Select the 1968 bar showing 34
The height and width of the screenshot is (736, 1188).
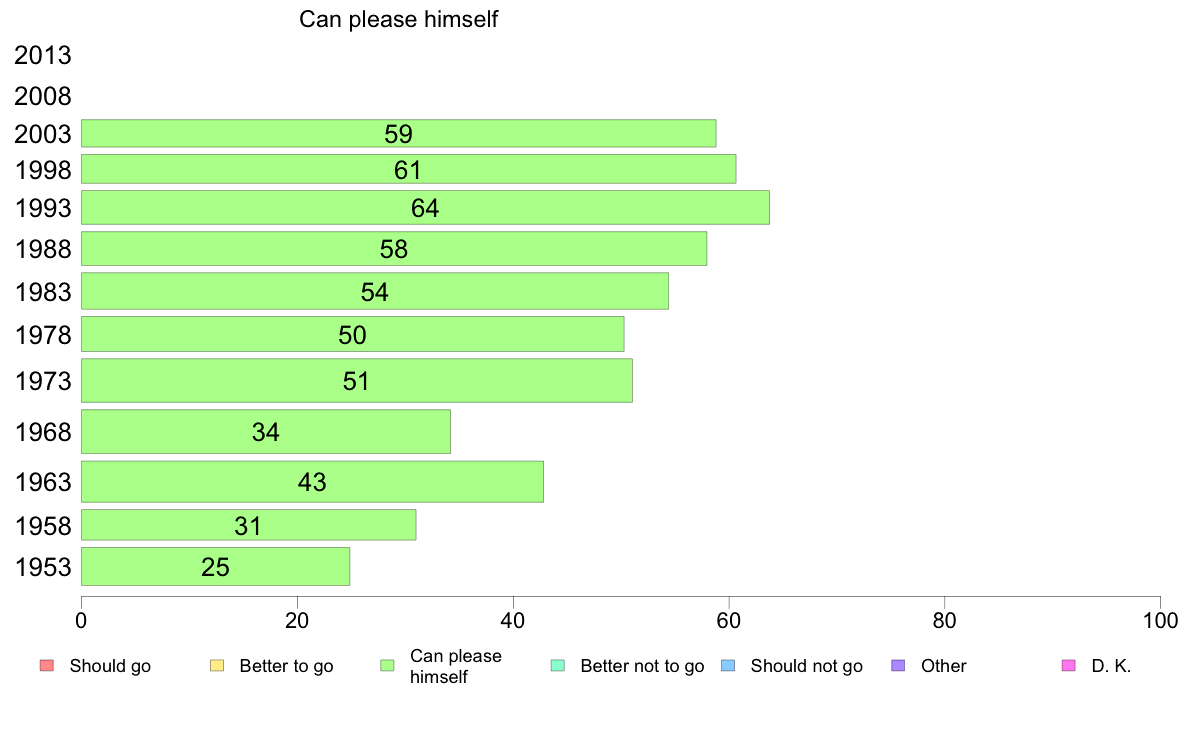point(266,431)
